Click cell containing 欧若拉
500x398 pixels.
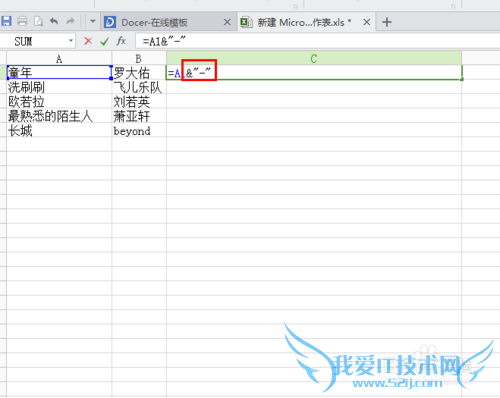tap(59, 101)
